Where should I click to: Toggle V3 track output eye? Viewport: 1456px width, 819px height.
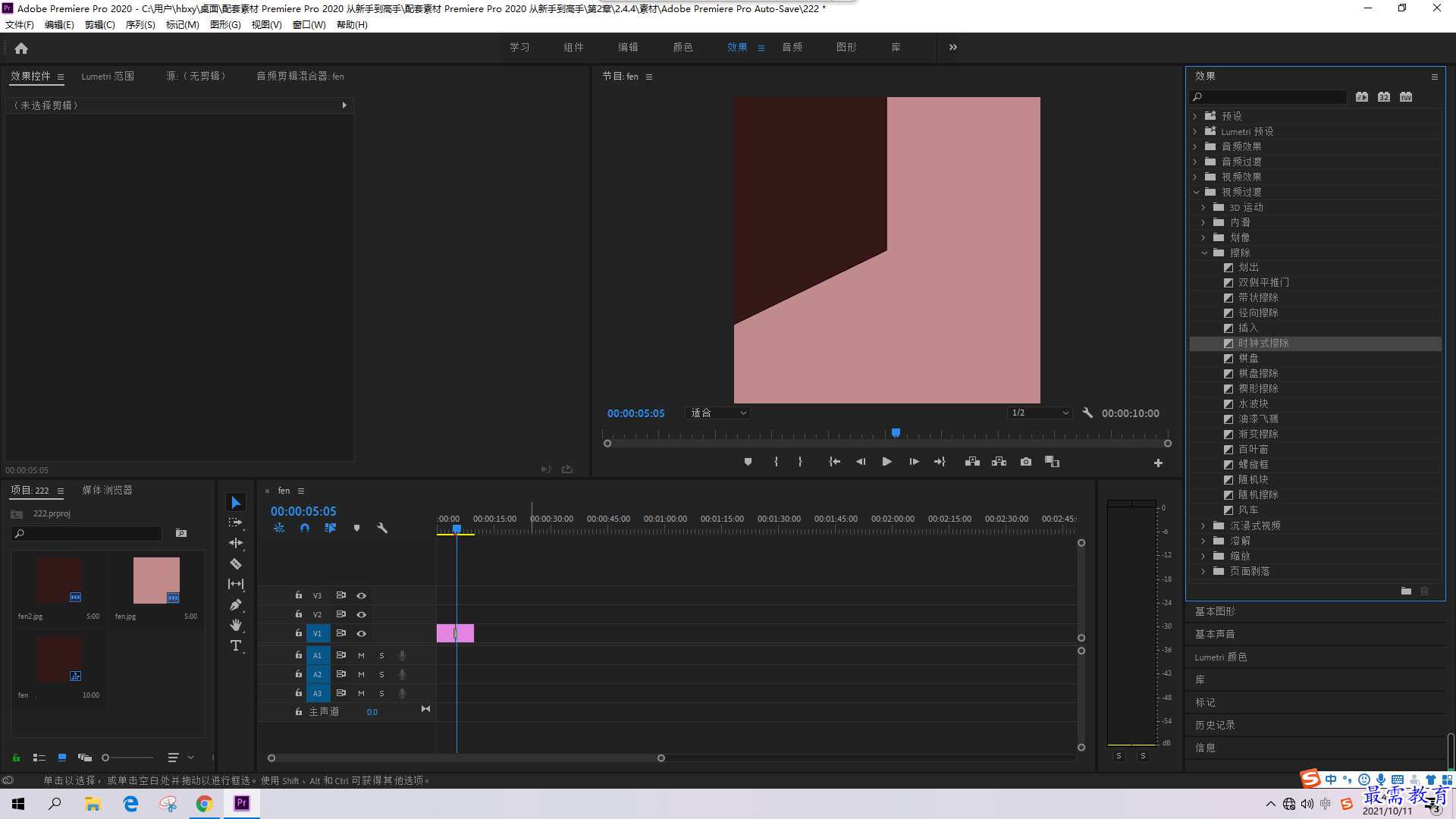click(362, 595)
